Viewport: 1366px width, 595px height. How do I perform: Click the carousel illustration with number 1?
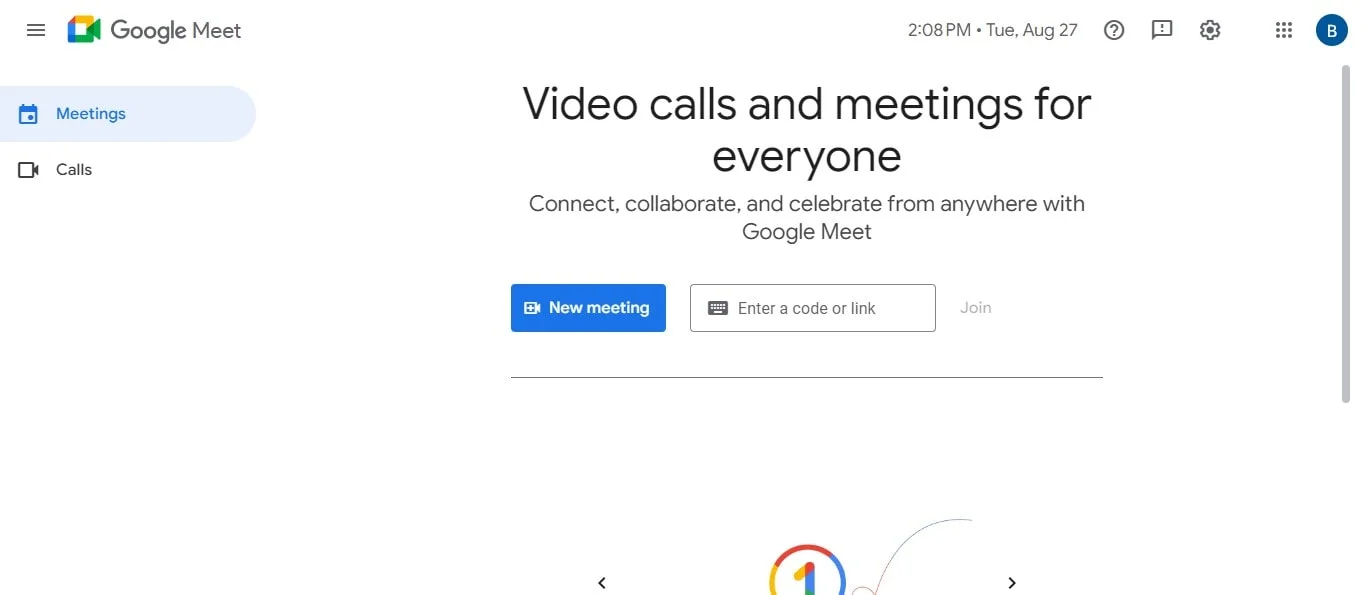808,570
